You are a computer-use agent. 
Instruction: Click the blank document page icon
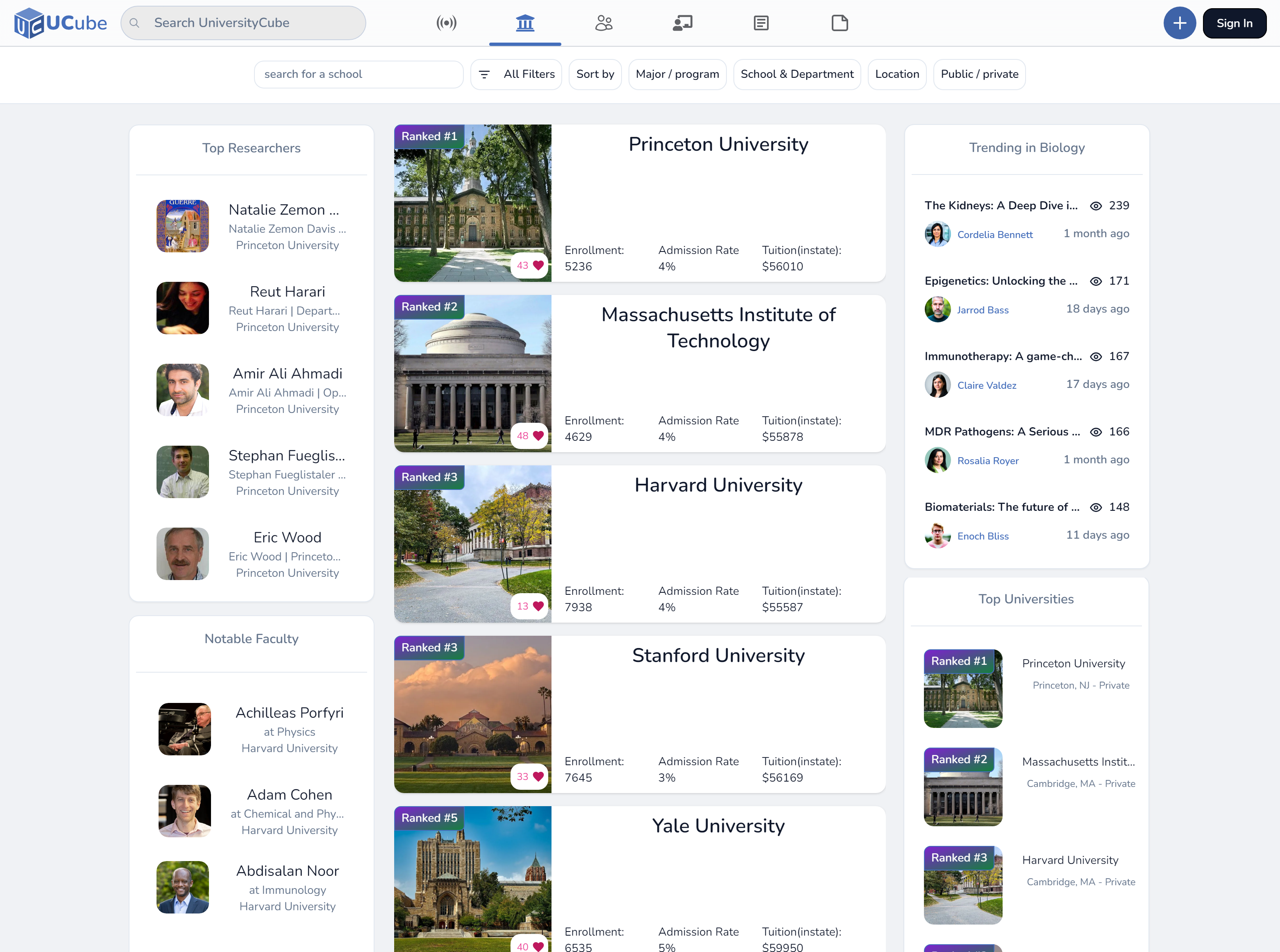click(x=840, y=23)
